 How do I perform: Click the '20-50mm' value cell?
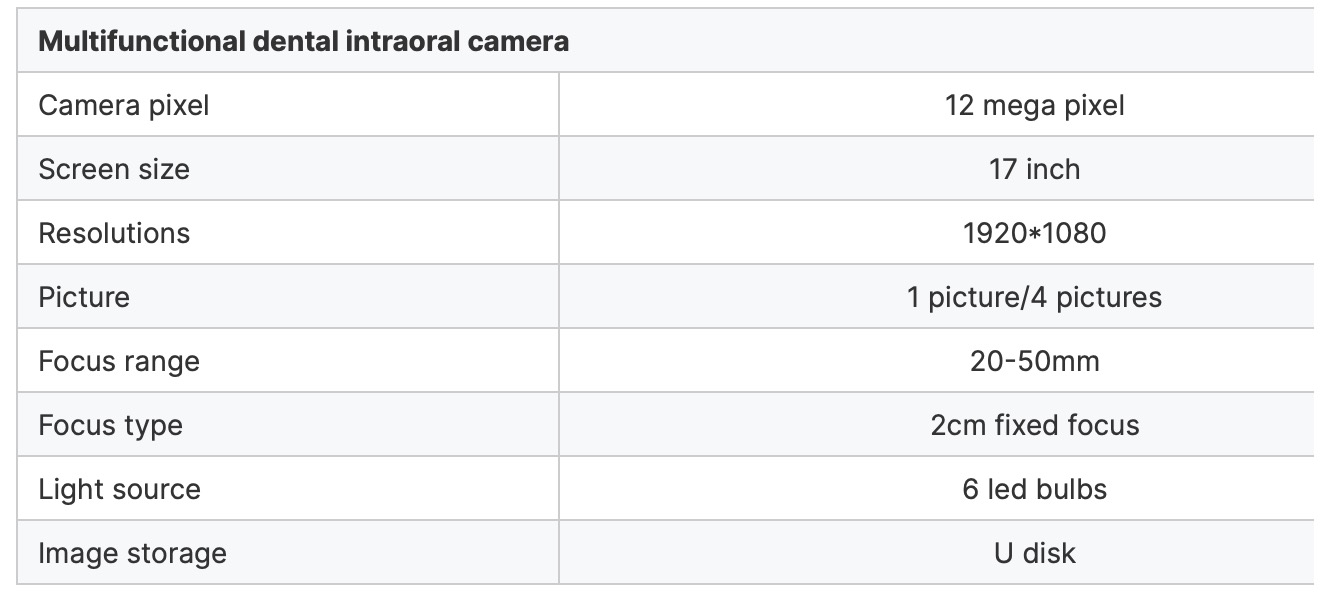pos(1034,361)
